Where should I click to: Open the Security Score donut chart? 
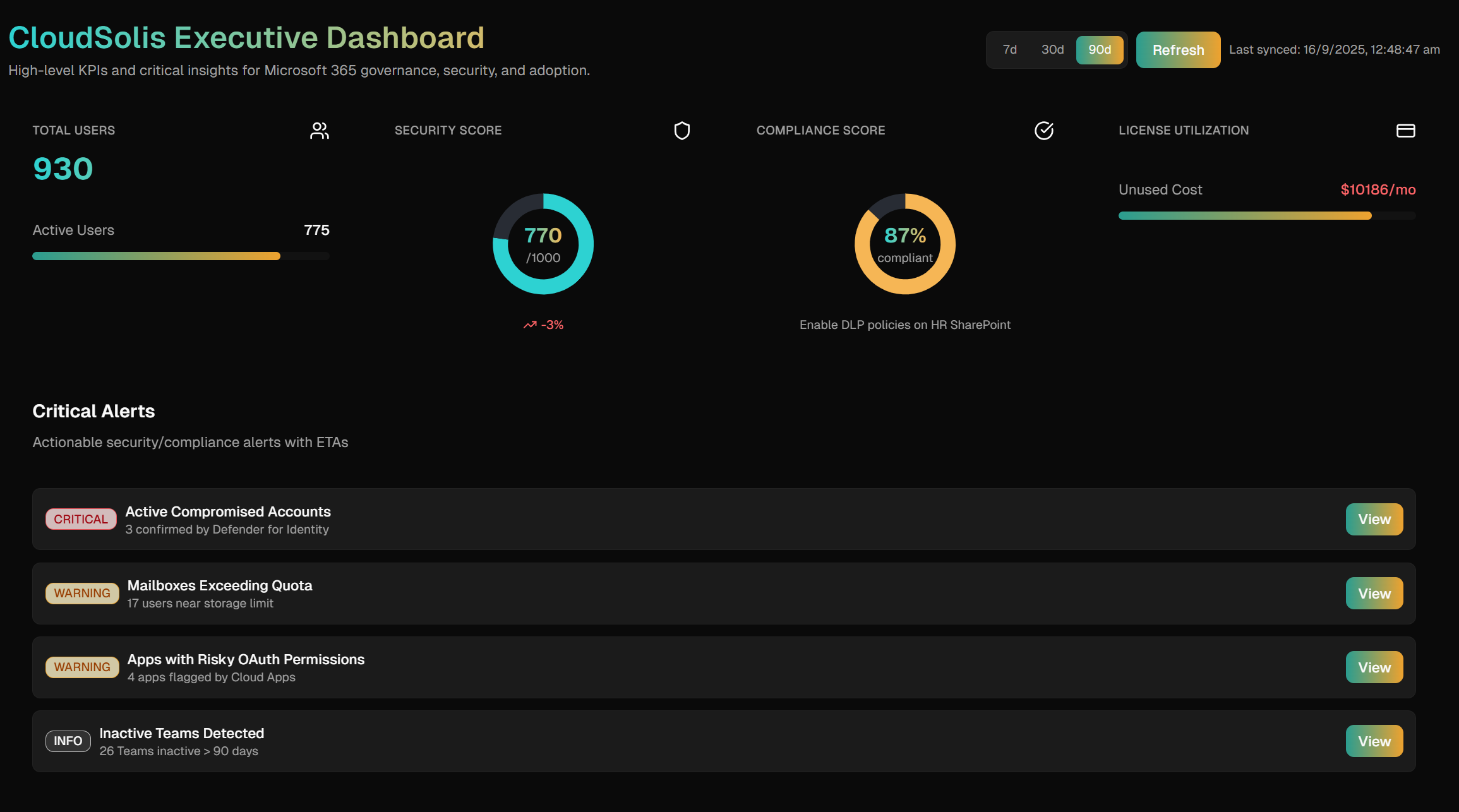click(542, 244)
